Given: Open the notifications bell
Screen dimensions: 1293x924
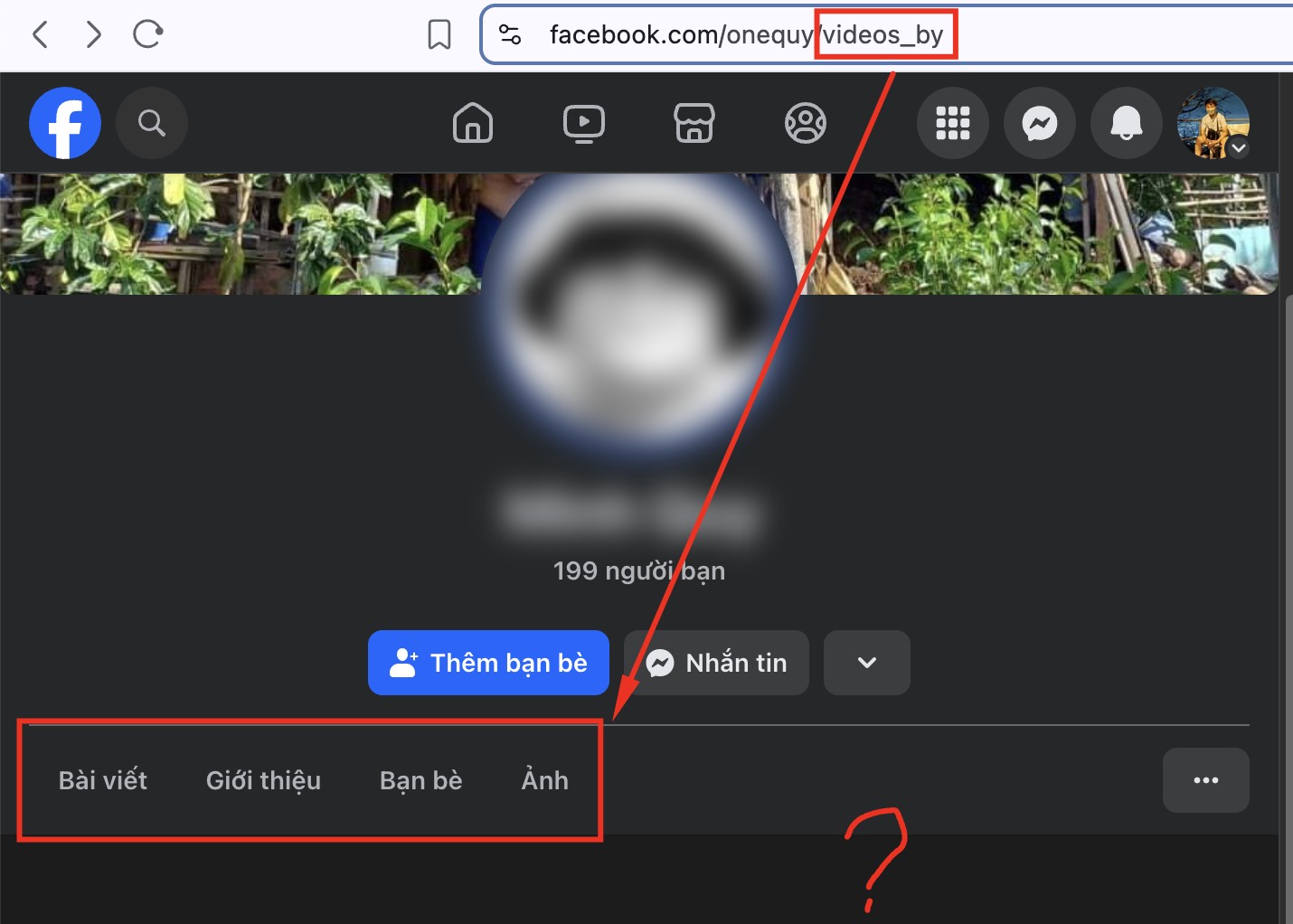Looking at the screenshot, I should pyautogui.click(x=1127, y=123).
